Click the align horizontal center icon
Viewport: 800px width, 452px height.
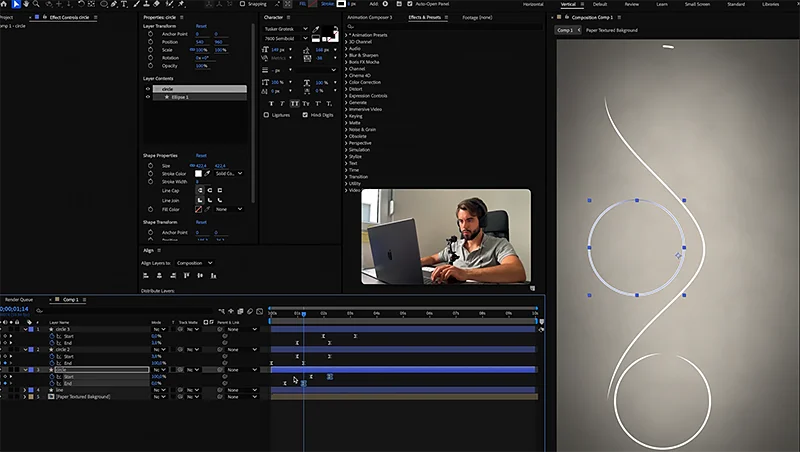[159, 275]
